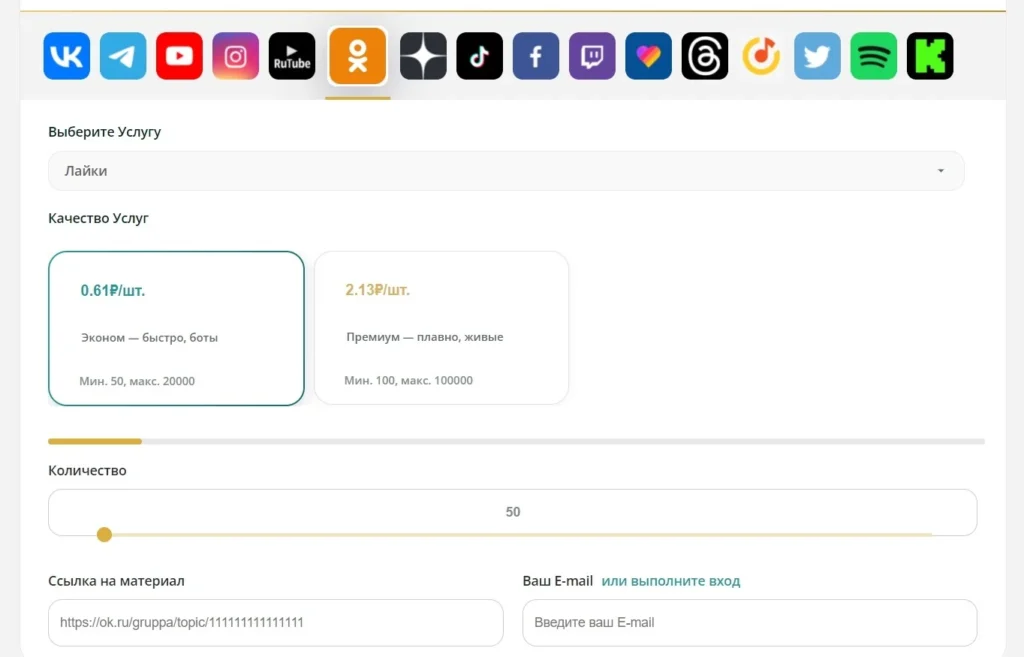This screenshot has width=1024, height=657.
Task: Click the Выберите Услугу label
Action: tap(104, 132)
